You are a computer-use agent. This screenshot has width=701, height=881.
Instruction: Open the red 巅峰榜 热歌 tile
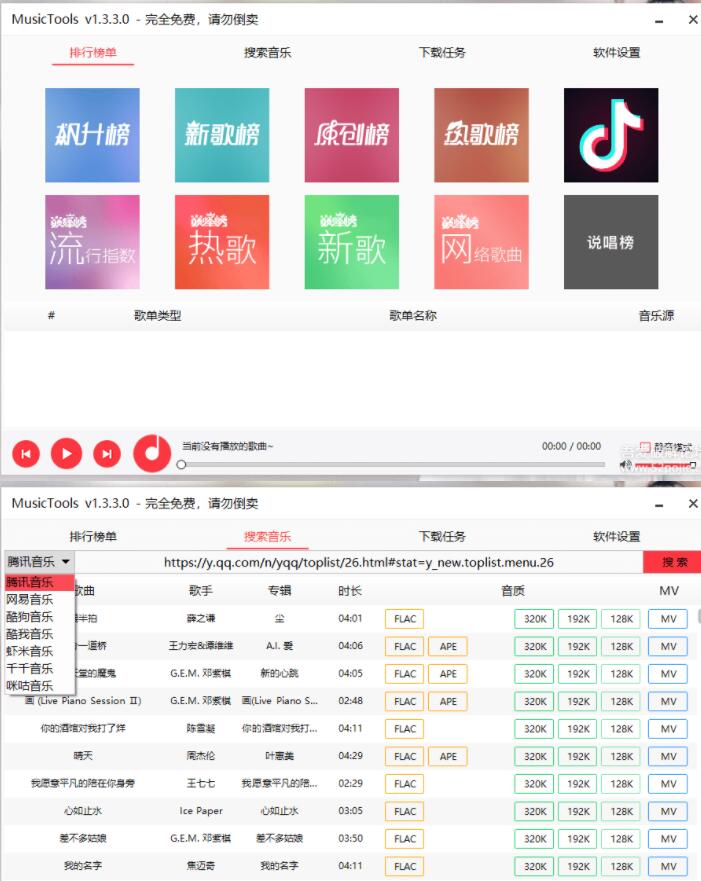click(222, 242)
